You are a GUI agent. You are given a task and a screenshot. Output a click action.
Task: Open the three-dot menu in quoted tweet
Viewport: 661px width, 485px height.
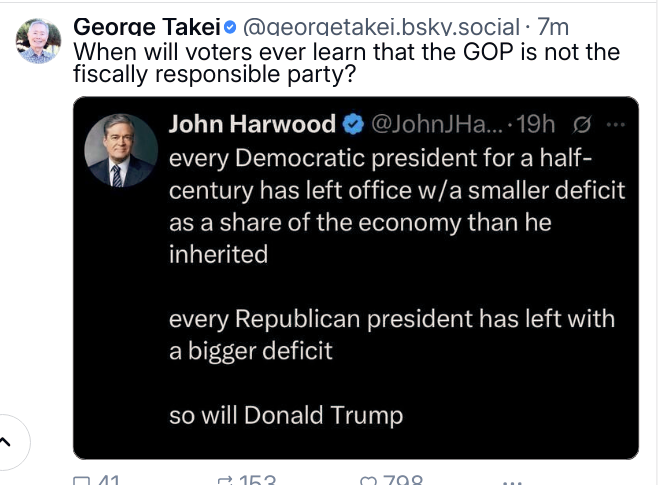point(616,124)
